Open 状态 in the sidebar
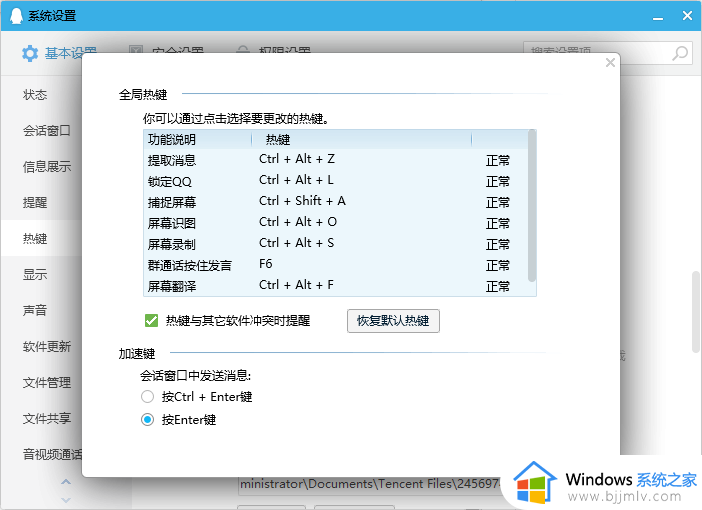Viewport: 702px width, 510px height. click(35, 94)
